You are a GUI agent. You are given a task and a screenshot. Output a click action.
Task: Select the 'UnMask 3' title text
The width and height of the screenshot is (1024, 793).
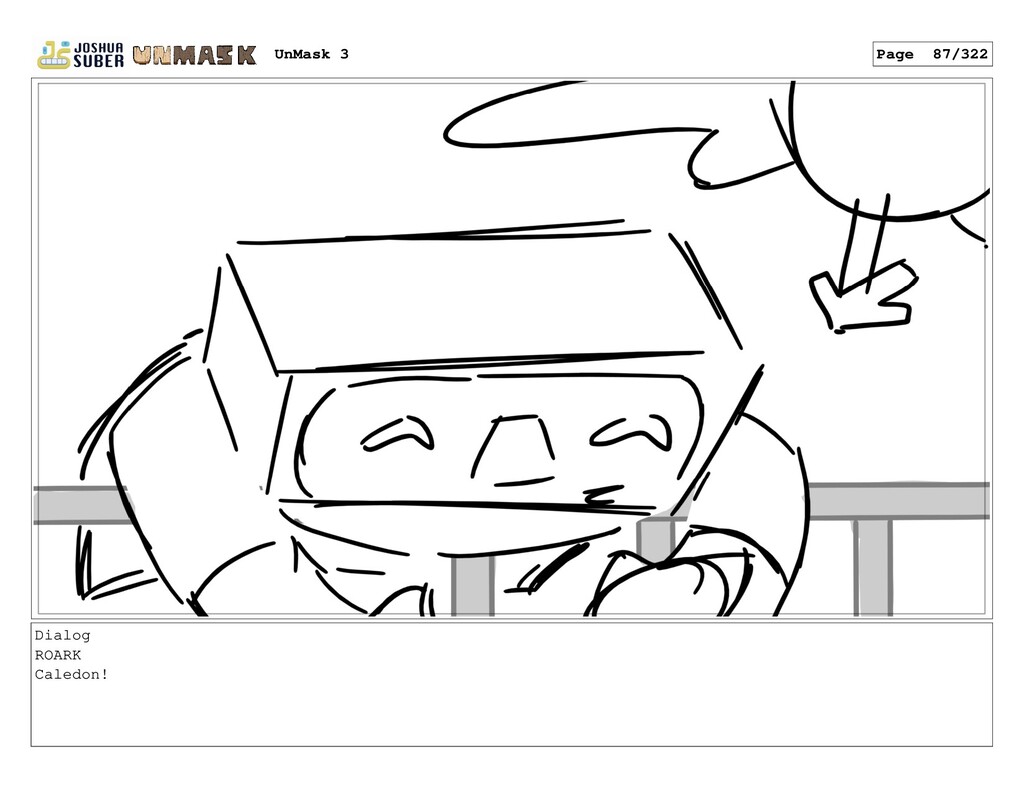click(312, 54)
